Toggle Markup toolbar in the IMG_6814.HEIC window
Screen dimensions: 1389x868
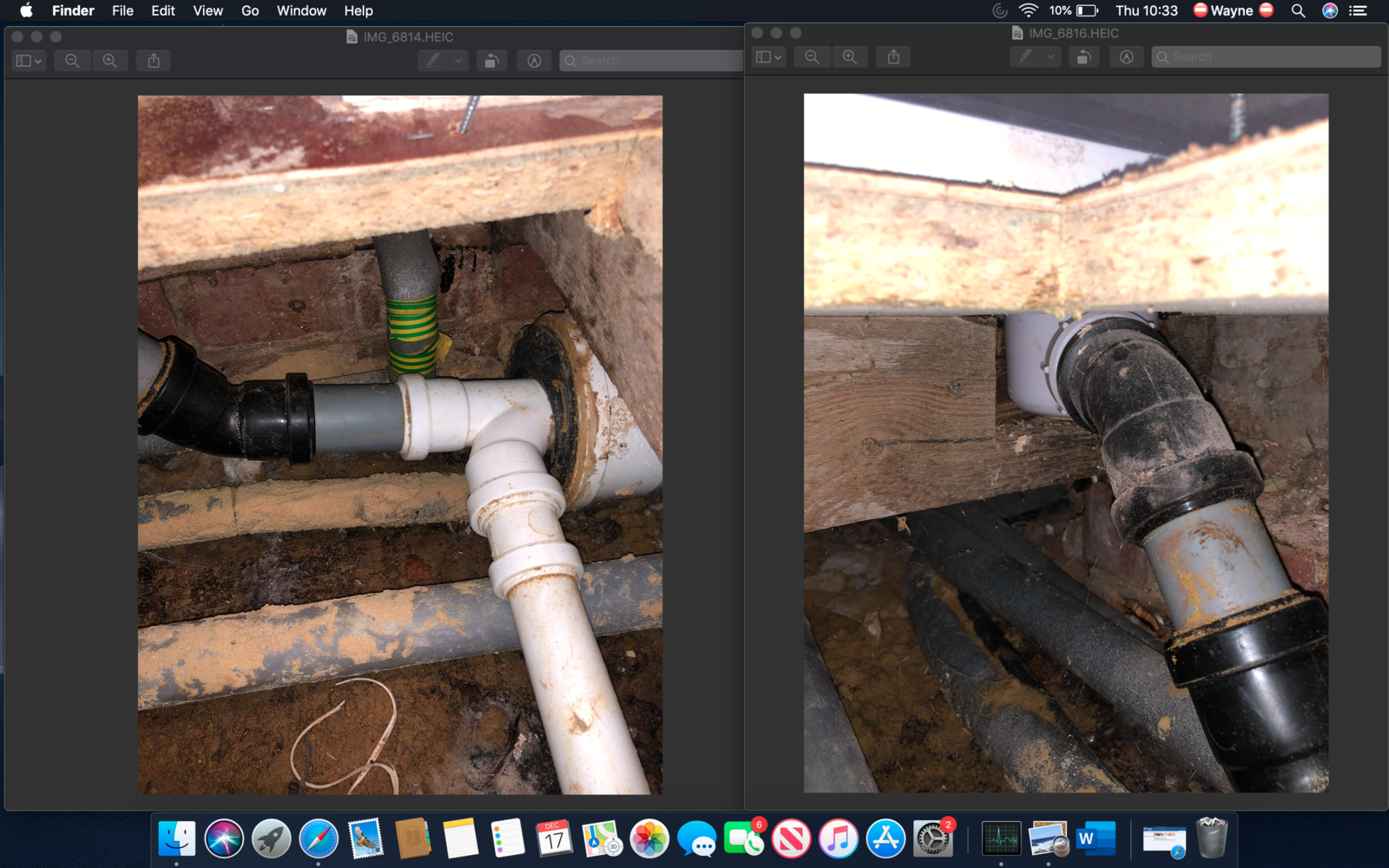coord(534,61)
